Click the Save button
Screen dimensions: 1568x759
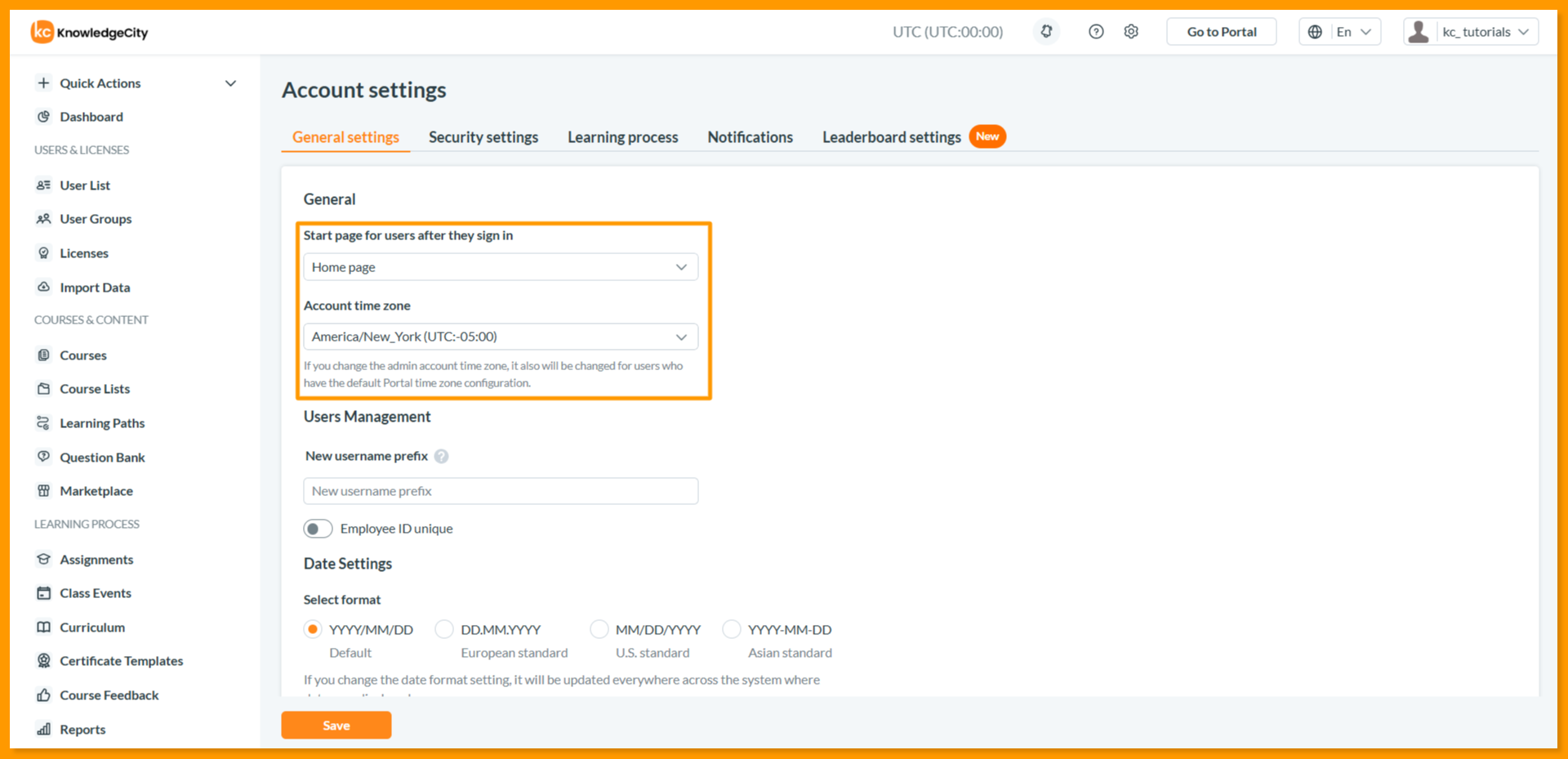coord(336,725)
